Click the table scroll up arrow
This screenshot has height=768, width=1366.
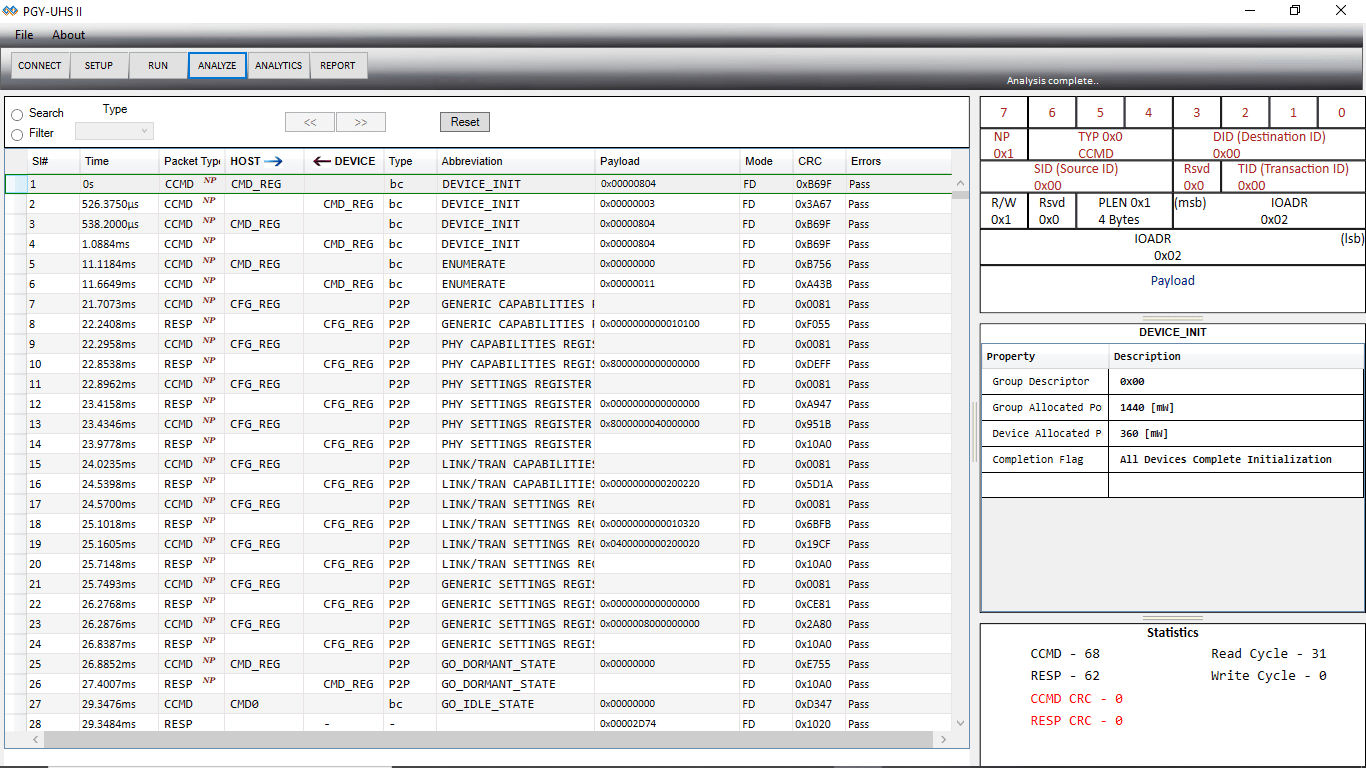pos(960,184)
